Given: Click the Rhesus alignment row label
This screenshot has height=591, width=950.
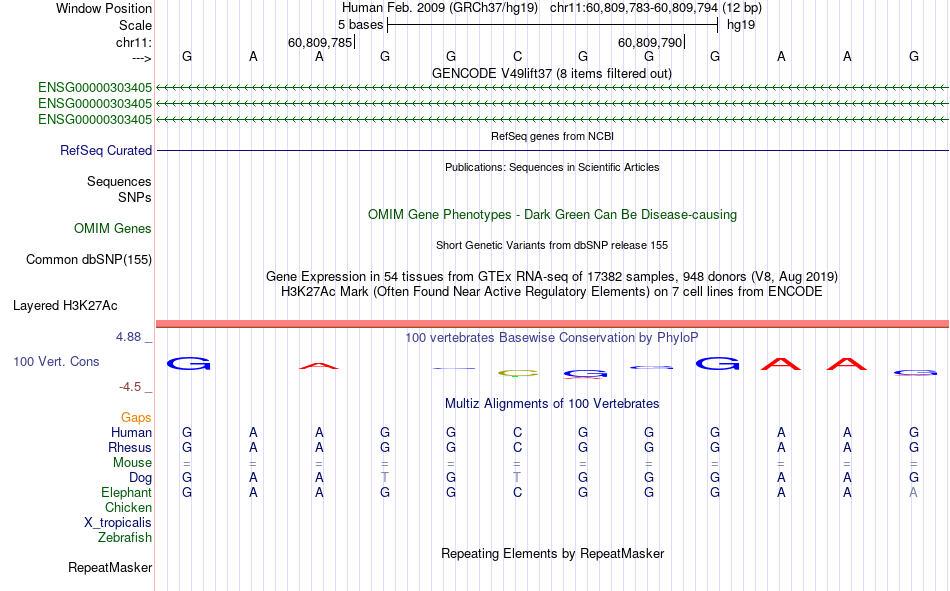Looking at the screenshot, I should (130, 447).
